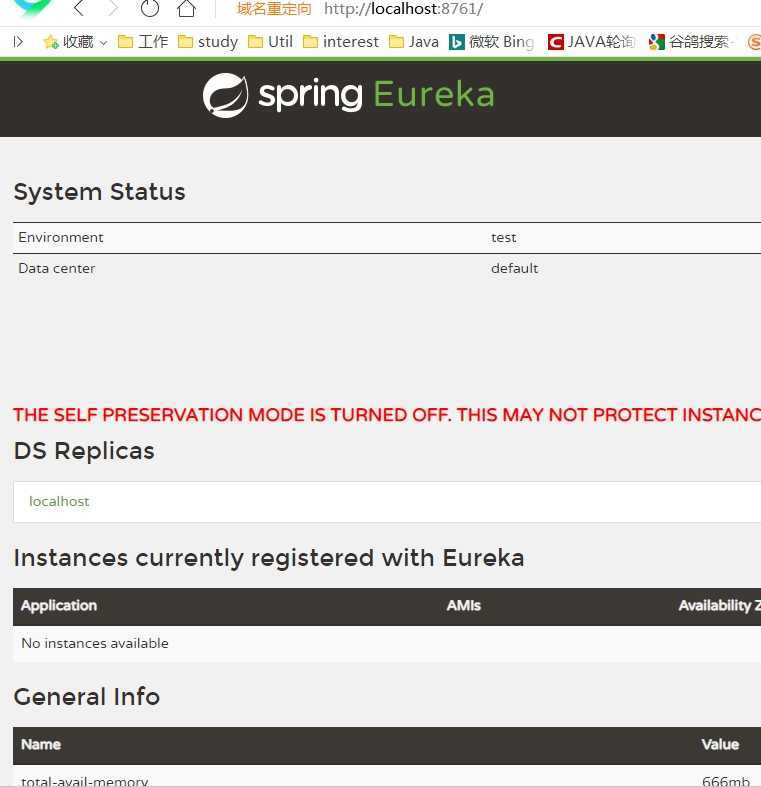761x787 pixels.
Task: Click the browser forward arrow
Action: pyautogui.click(x=113, y=8)
